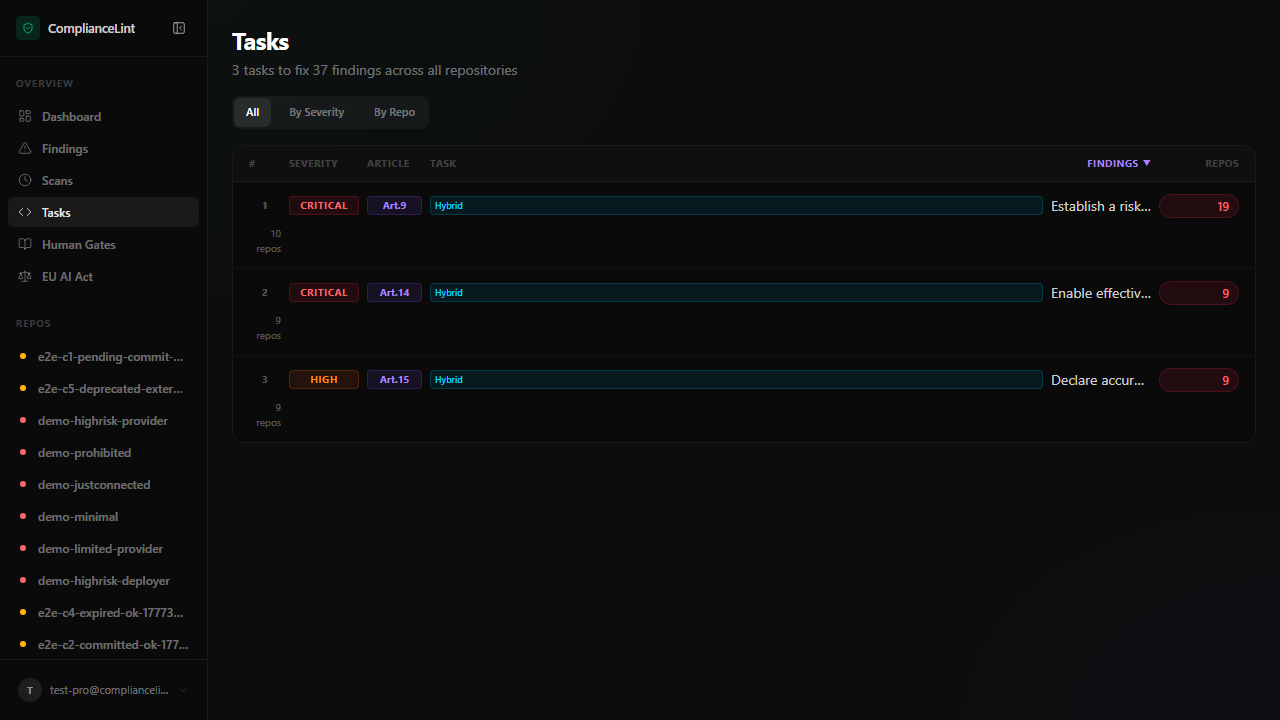Open EU AI Act via the scales icon
The height and width of the screenshot is (720, 1280).
tap(25, 277)
